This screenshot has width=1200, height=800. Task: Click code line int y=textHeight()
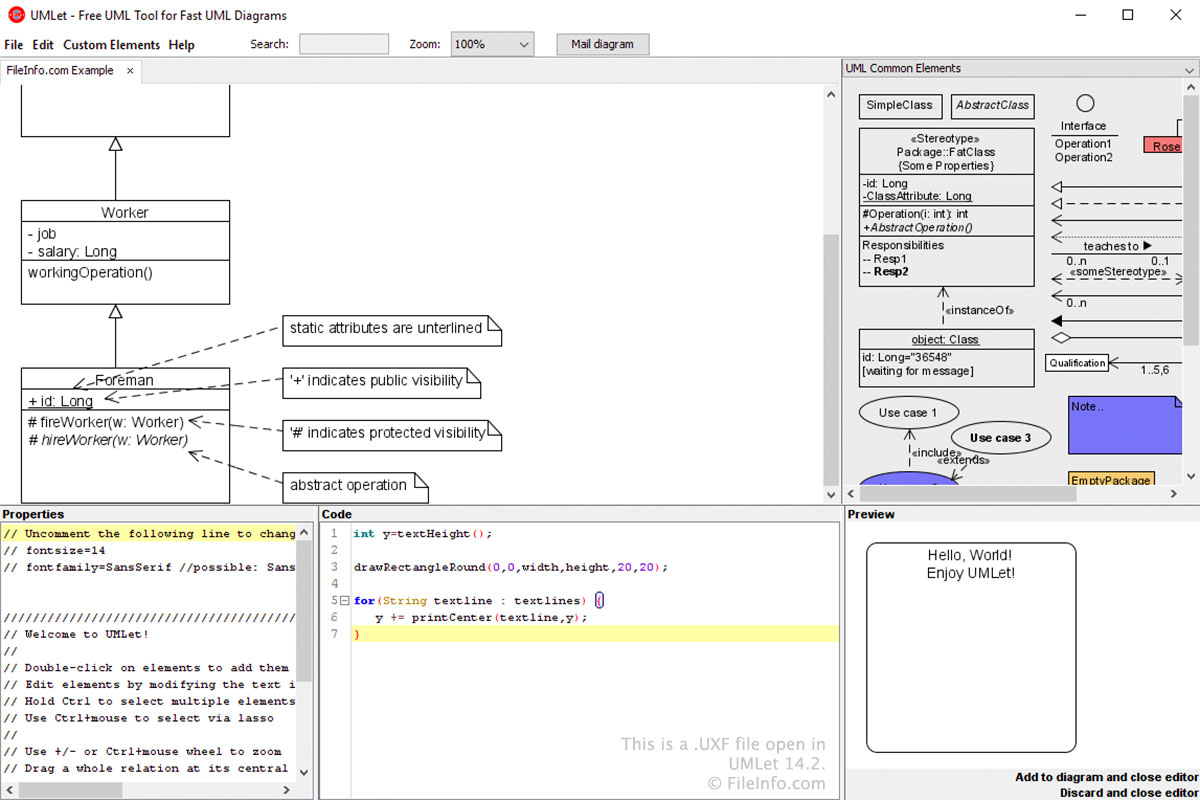click(423, 534)
